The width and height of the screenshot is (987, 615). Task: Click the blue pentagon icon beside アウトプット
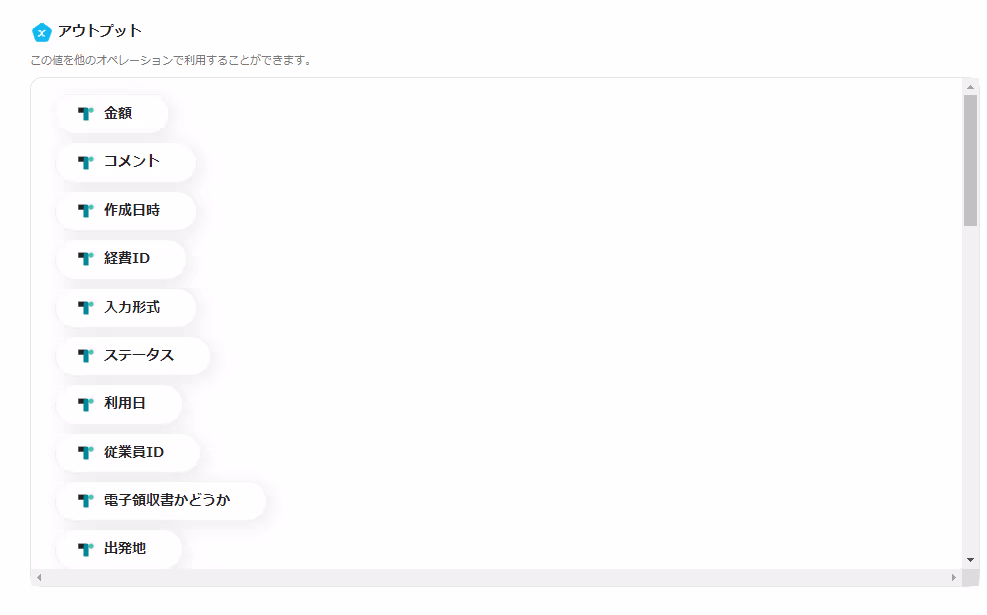tap(42, 32)
